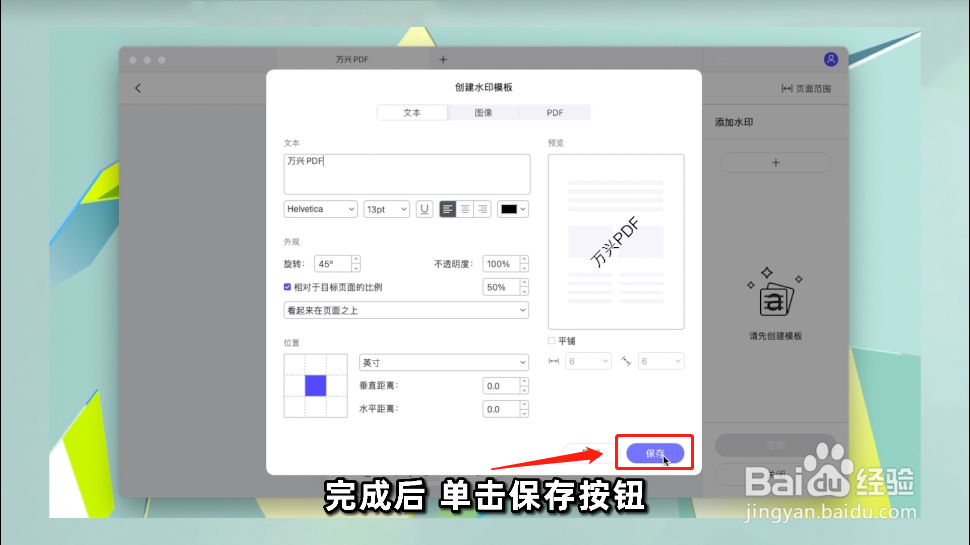
Task: Add watermark template with plus button
Action: point(776,163)
